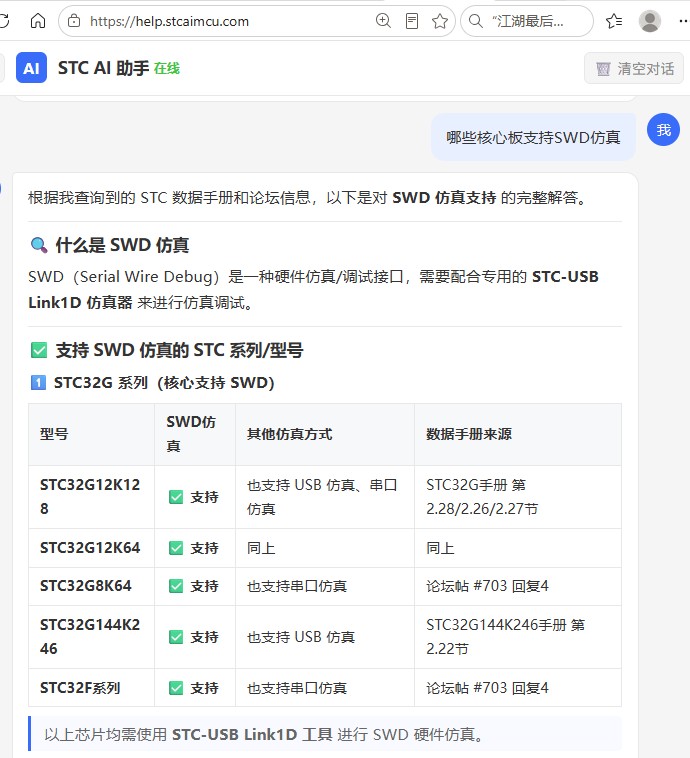Click the STC32G手册 第2.28/2.26/2.27节 cell

[x=517, y=497]
